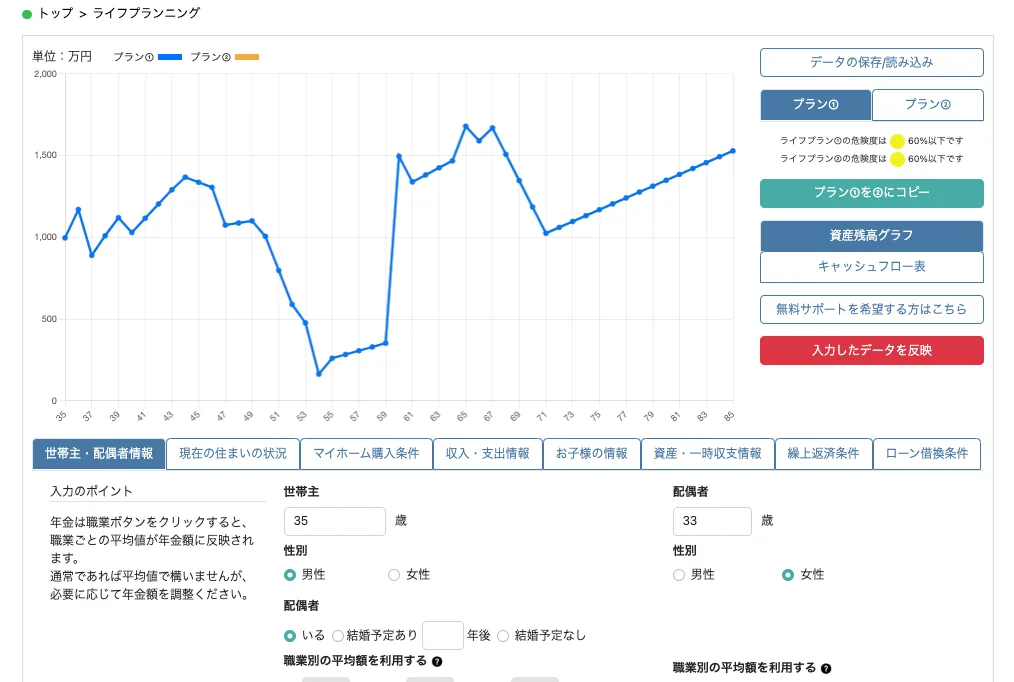Select 男性 for householder gender
The width and height of the screenshot is (1014, 682).
[x=290, y=575]
